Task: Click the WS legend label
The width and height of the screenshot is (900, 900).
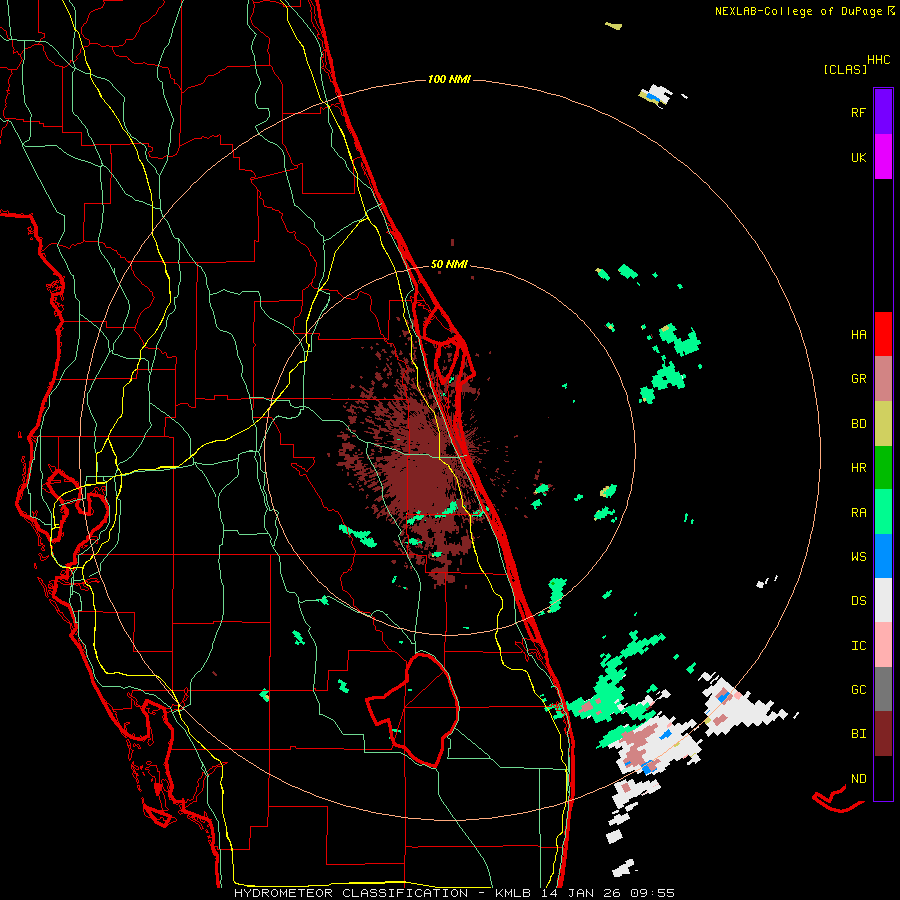Action: 858,557
